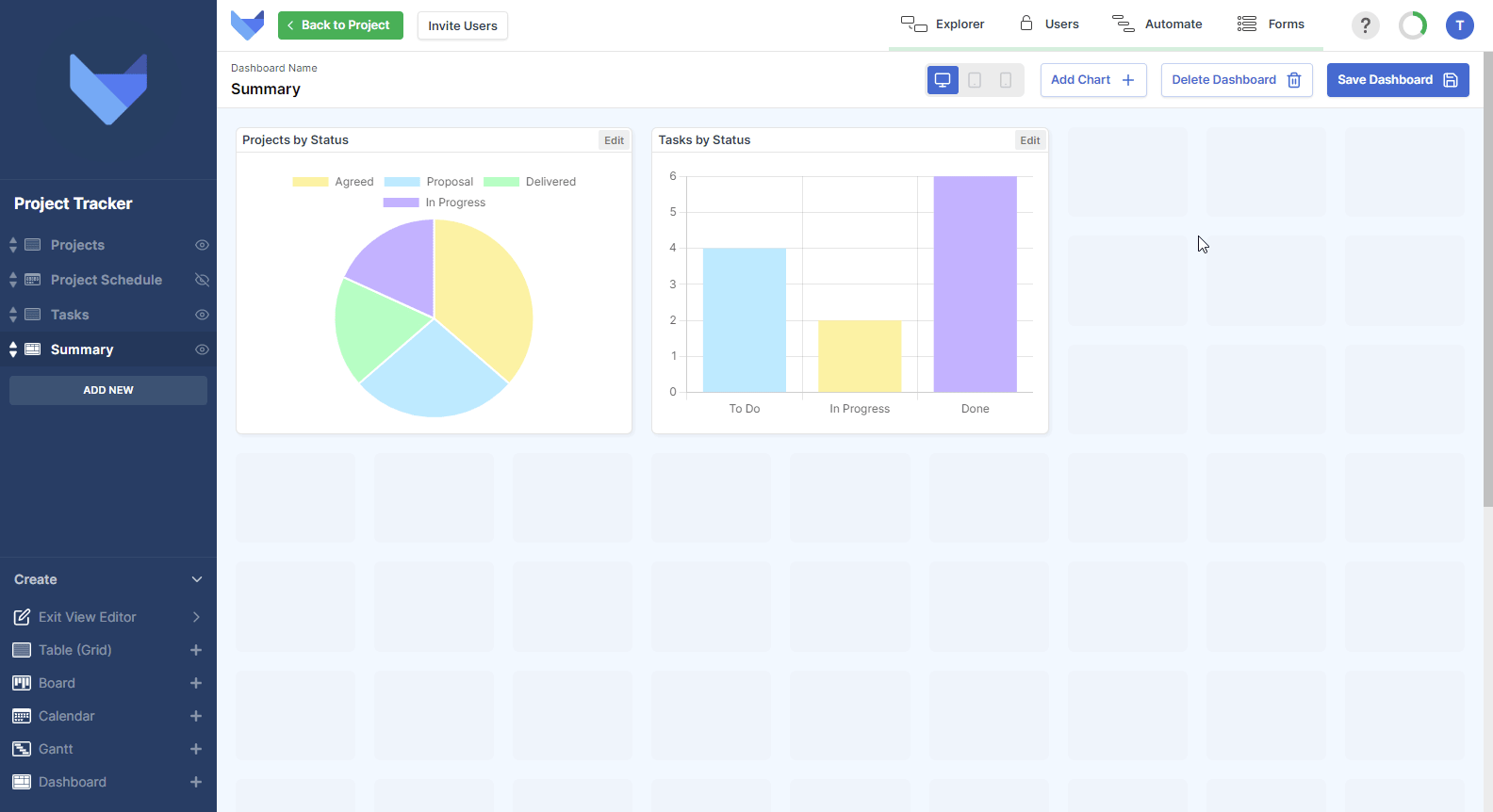The height and width of the screenshot is (812, 1493).
Task: Open the help question mark icon
Action: pyautogui.click(x=1365, y=25)
